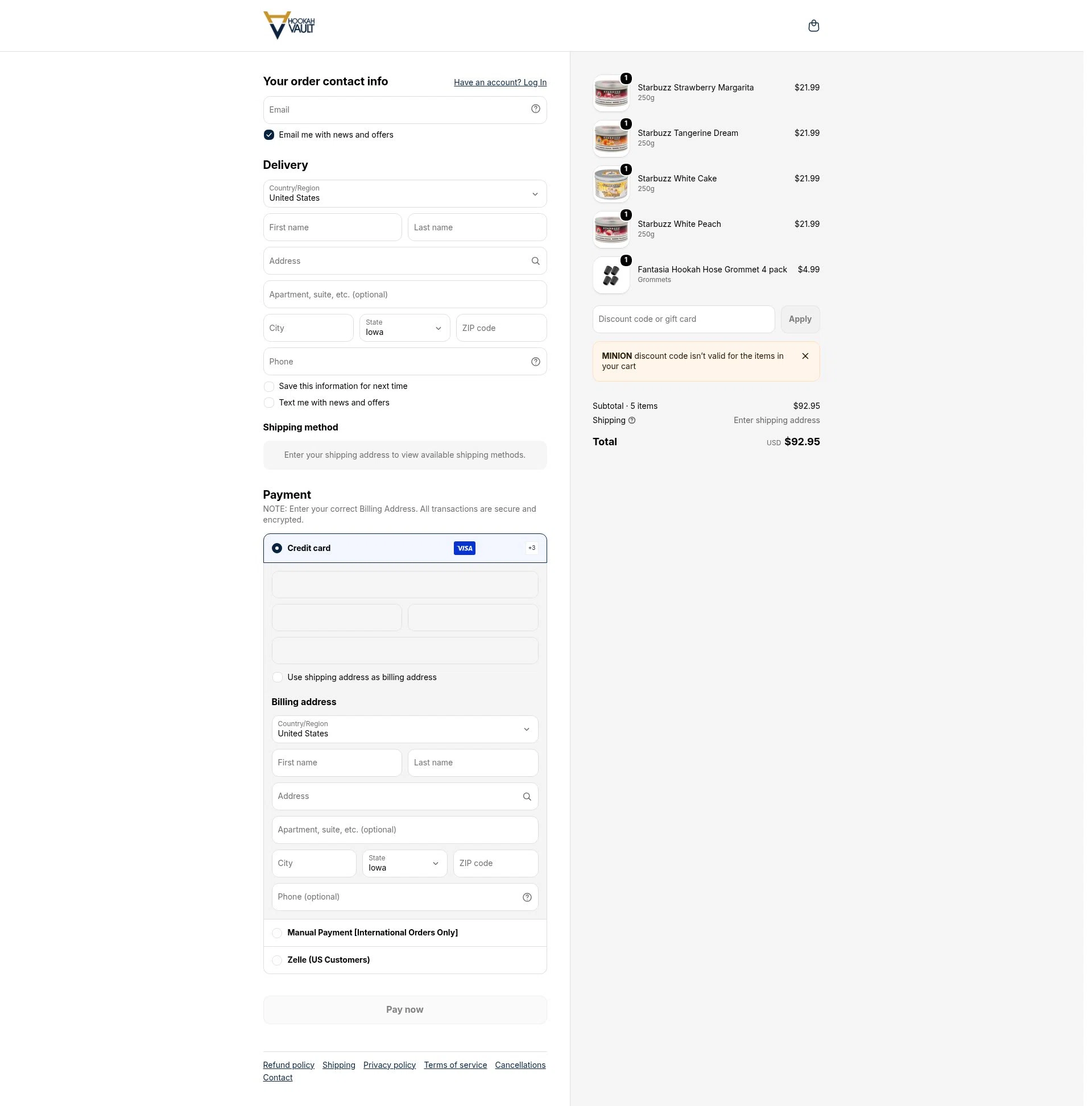
Task: Click the delivery Address search icon
Action: (535, 261)
